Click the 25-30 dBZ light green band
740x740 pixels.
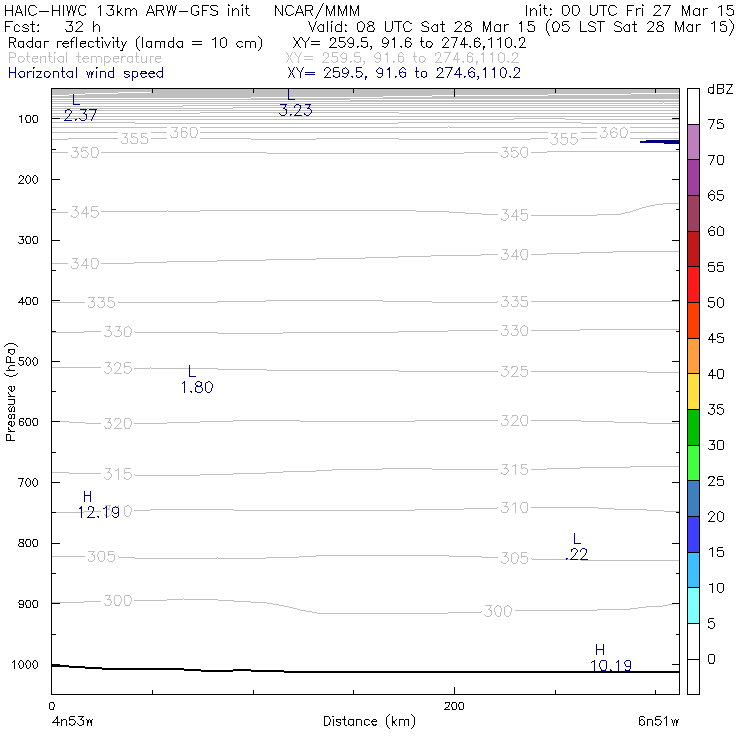pyautogui.click(x=693, y=463)
